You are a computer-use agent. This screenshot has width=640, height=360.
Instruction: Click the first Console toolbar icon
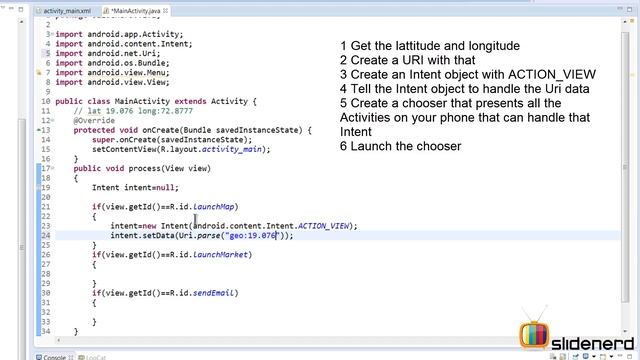tap(553, 357)
